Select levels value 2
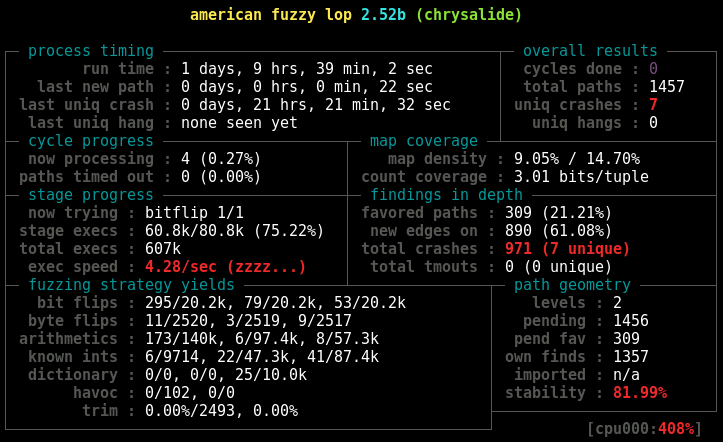 (x=617, y=302)
